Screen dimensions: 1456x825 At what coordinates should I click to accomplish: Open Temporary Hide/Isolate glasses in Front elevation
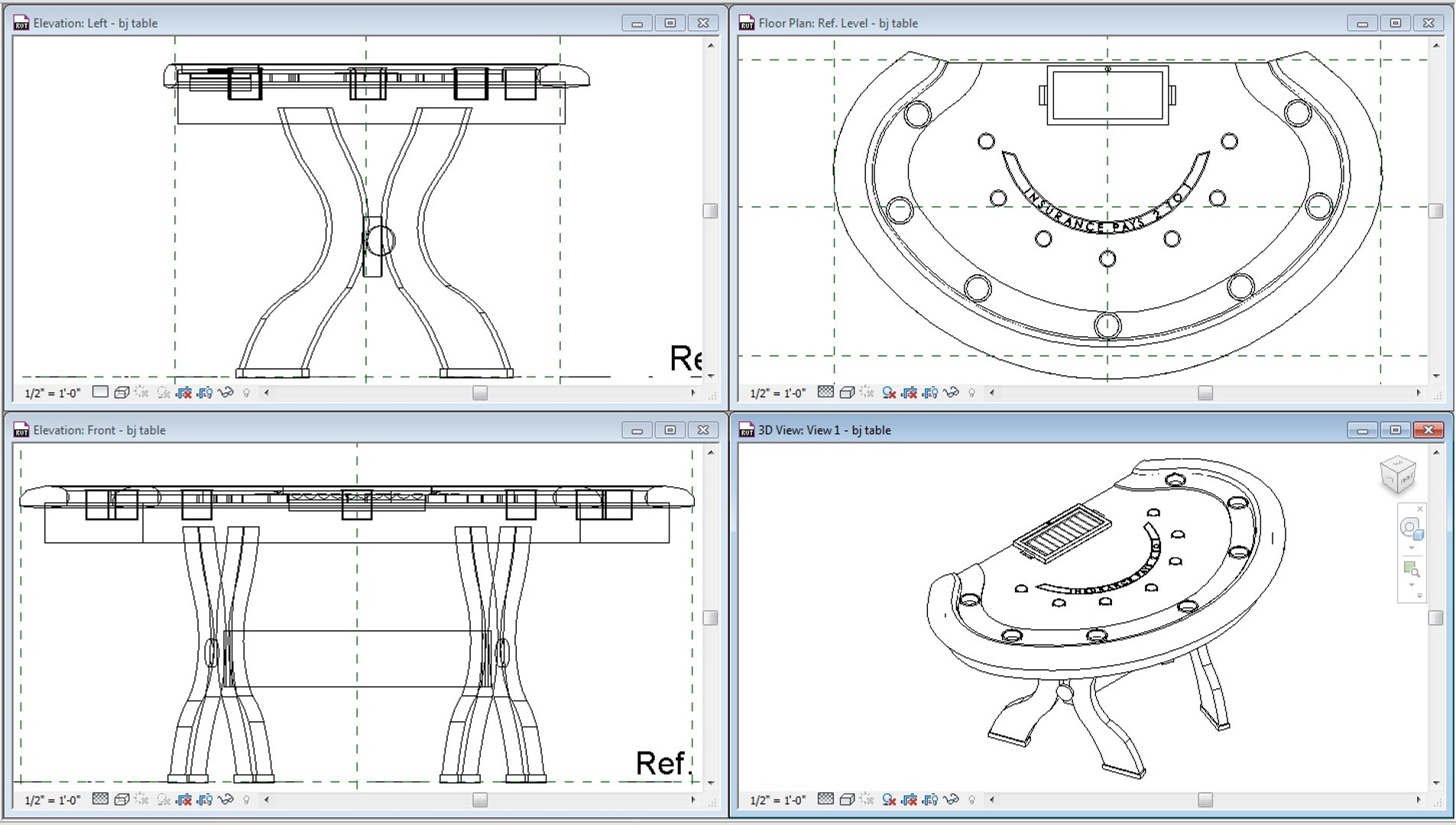point(225,800)
